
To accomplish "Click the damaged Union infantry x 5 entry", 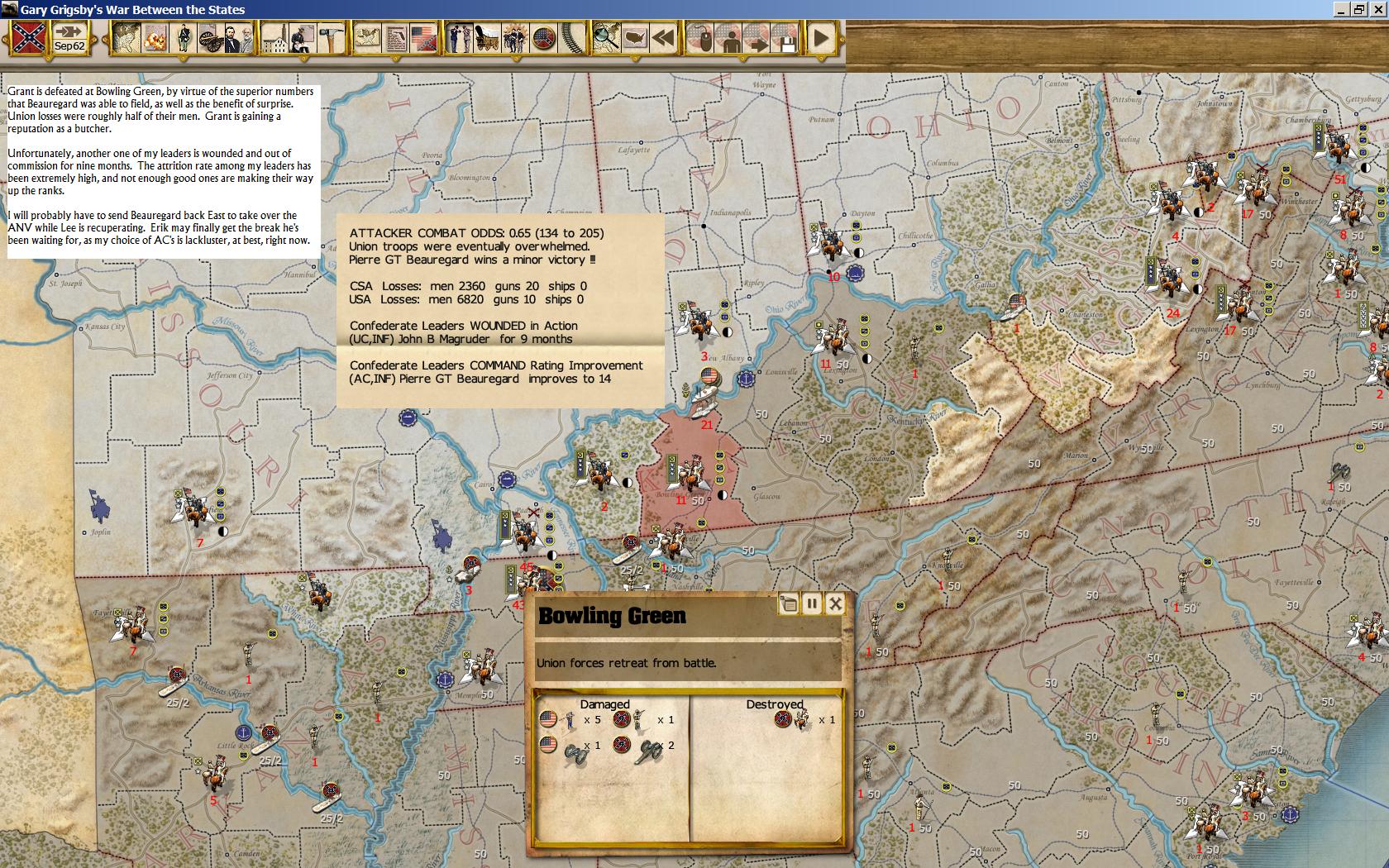I will 570,720.
